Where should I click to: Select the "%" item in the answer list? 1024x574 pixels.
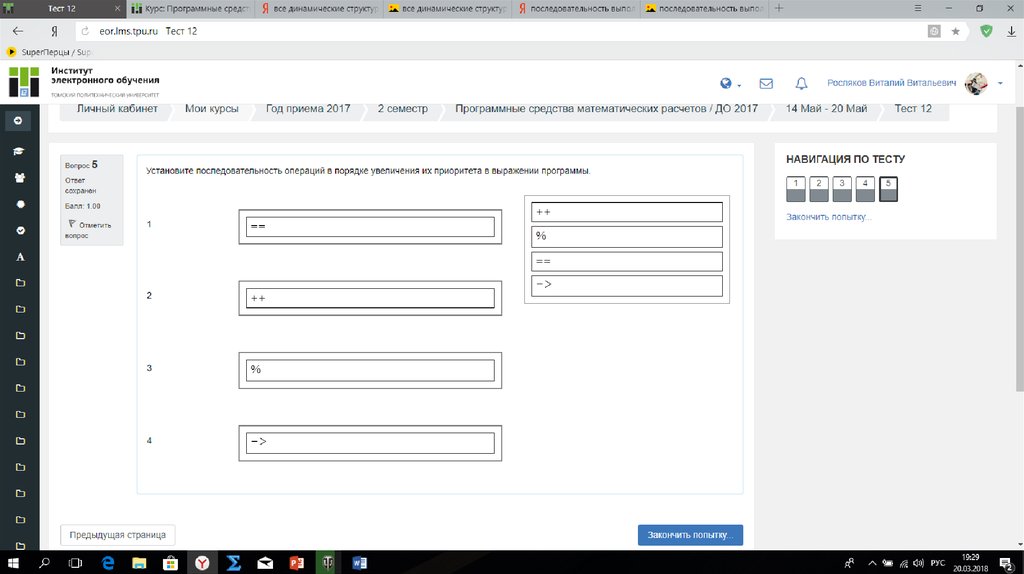[626, 237]
